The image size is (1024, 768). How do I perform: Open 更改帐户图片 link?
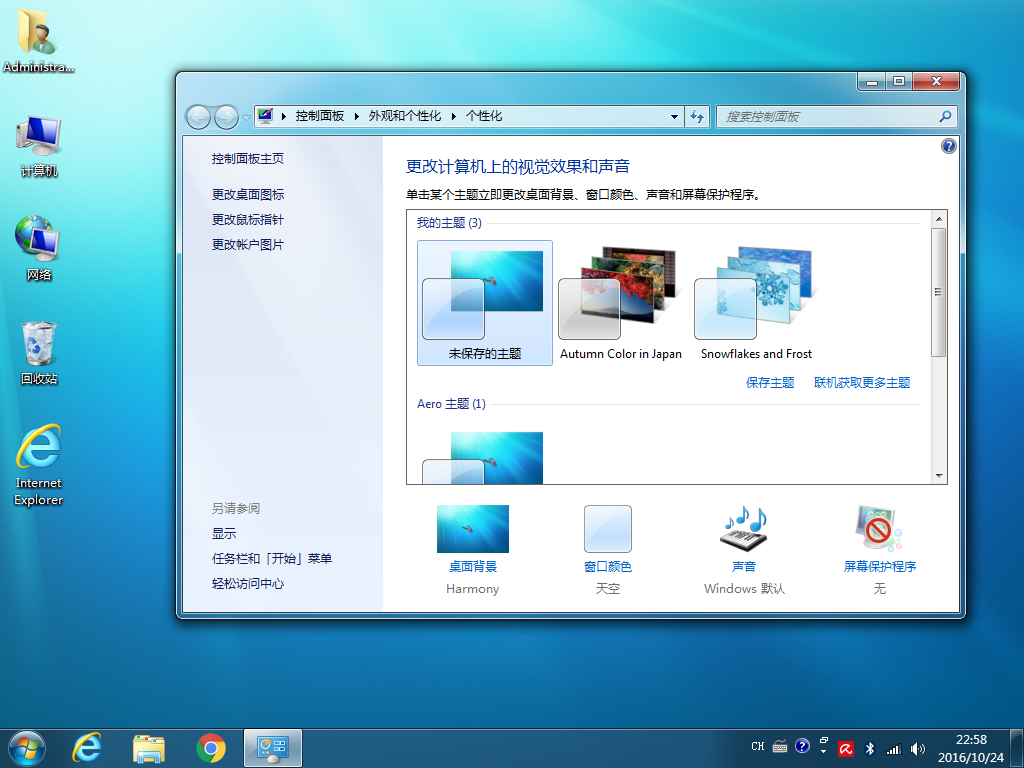pyautogui.click(x=248, y=245)
